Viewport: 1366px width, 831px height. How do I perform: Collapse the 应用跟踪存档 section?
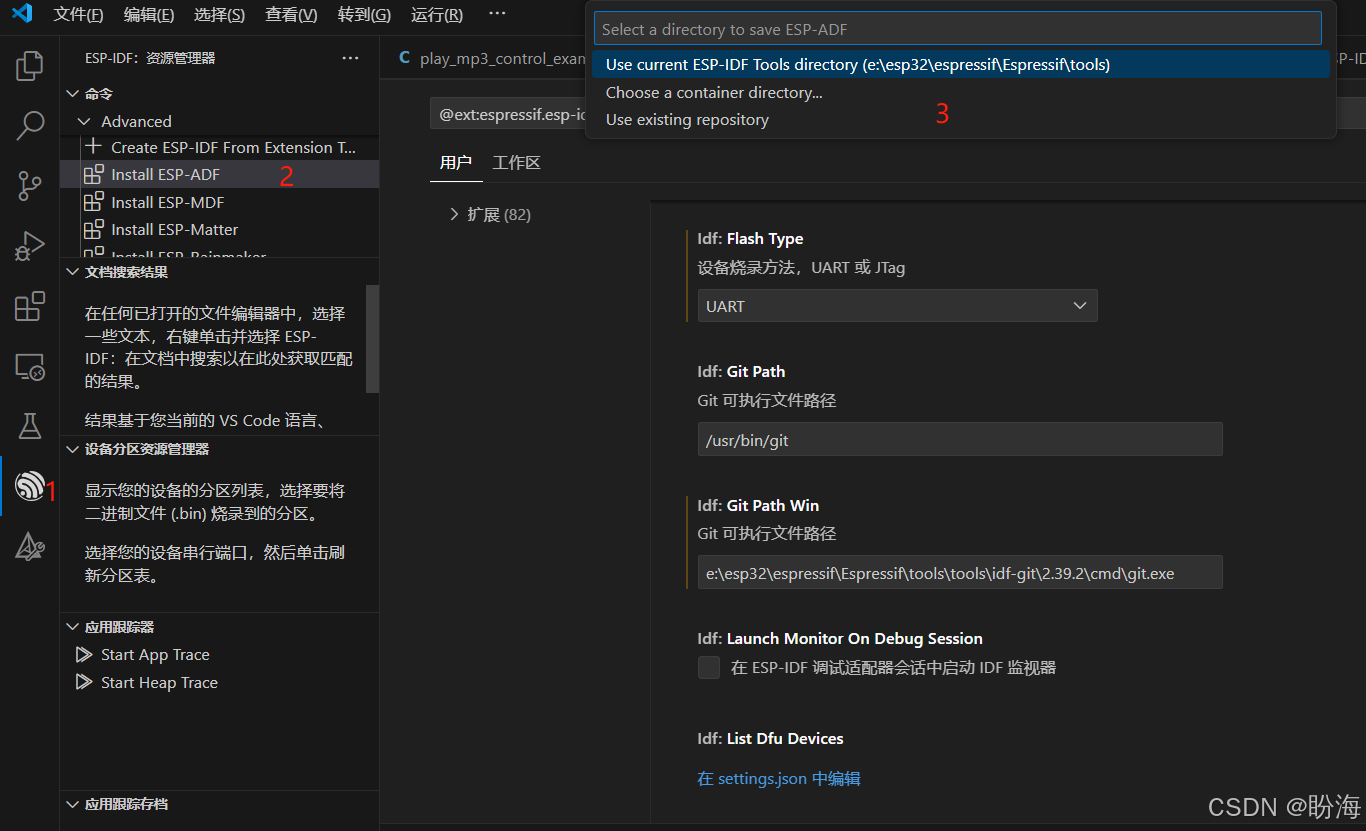(72, 804)
